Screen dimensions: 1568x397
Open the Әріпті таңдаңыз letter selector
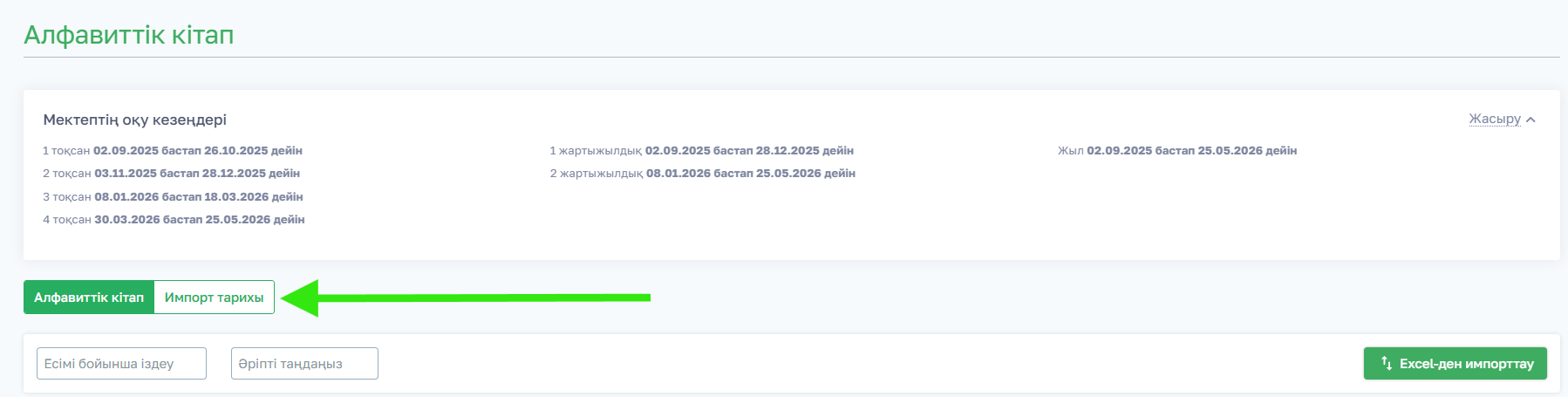click(304, 364)
